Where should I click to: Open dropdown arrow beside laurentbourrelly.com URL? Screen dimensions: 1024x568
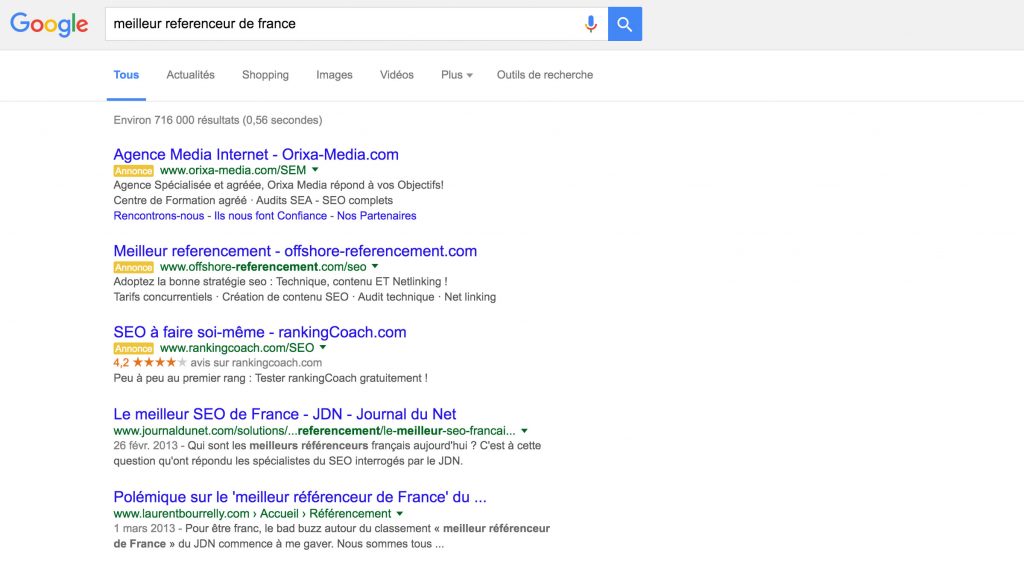[x=400, y=514]
